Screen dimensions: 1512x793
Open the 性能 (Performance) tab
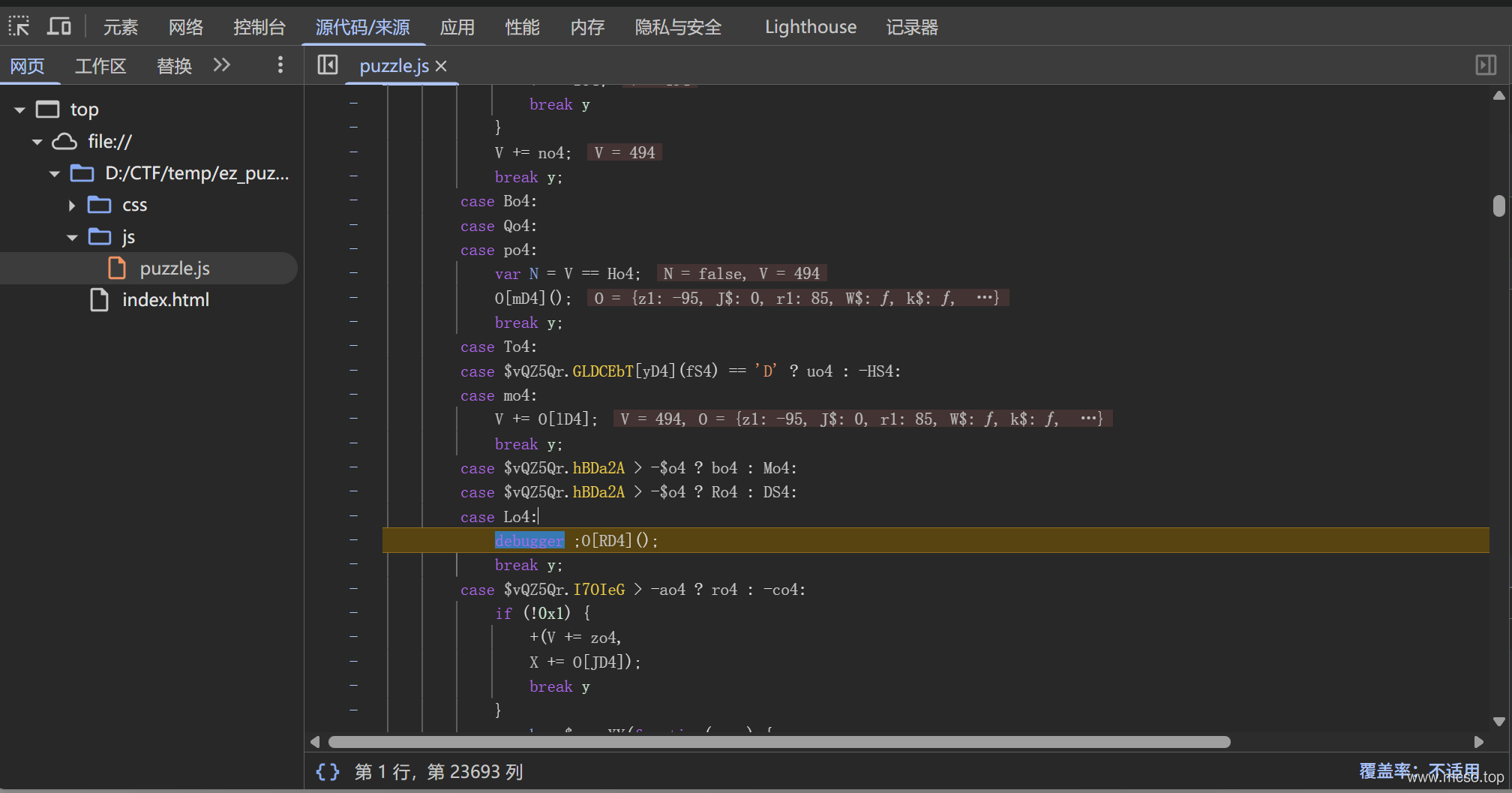coord(523,28)
